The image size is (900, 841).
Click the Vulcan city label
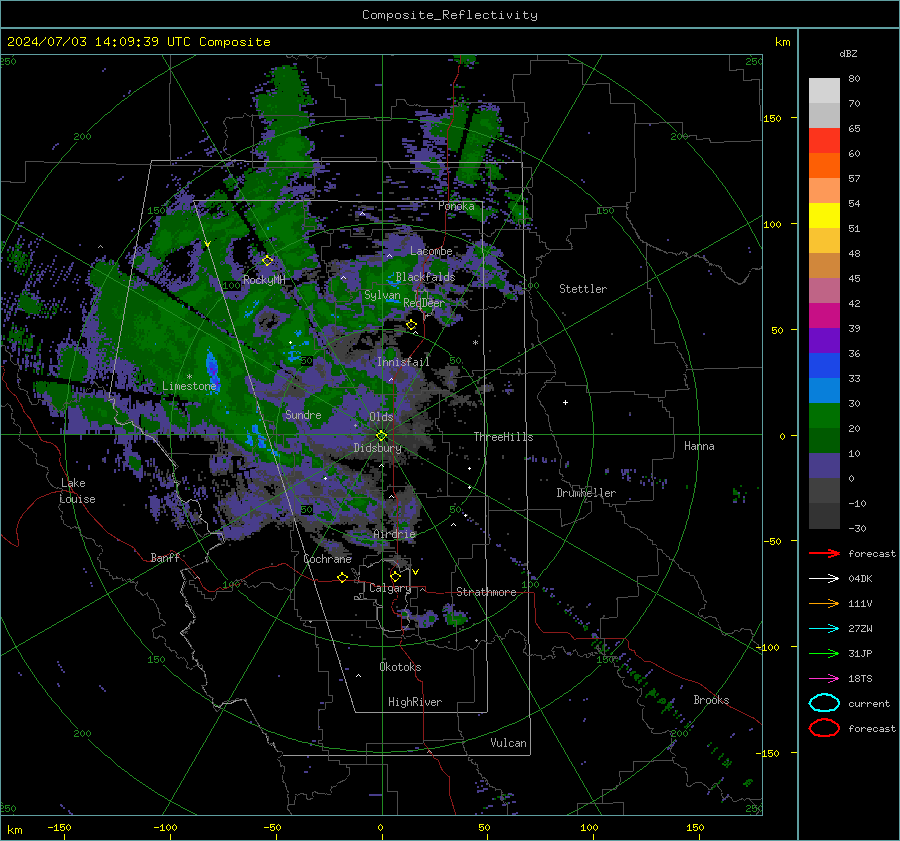[508, 743]
